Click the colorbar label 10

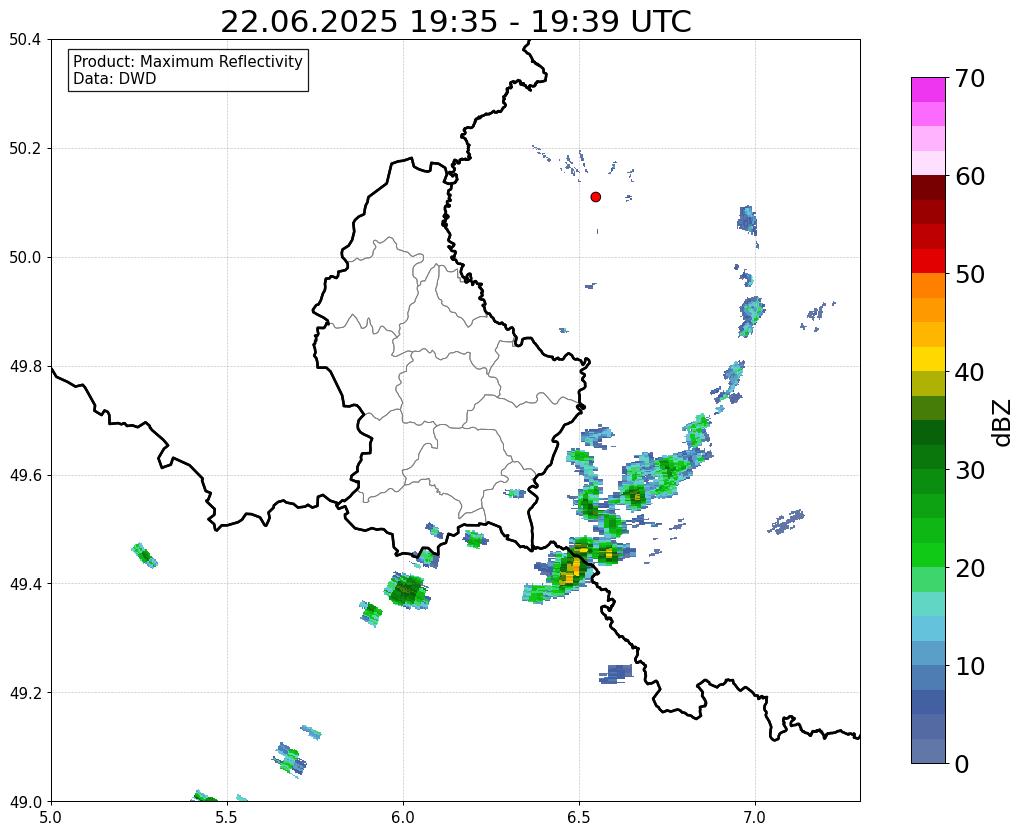tap(970, 666)
